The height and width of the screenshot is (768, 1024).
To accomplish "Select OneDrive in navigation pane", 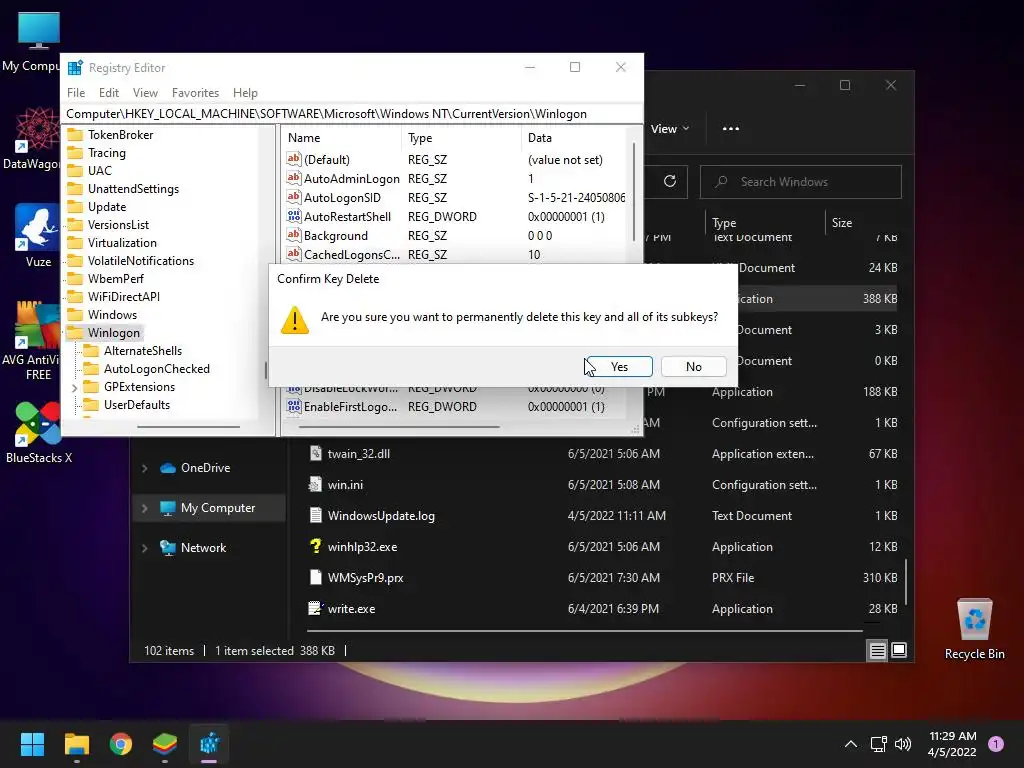I will point(205,468).
